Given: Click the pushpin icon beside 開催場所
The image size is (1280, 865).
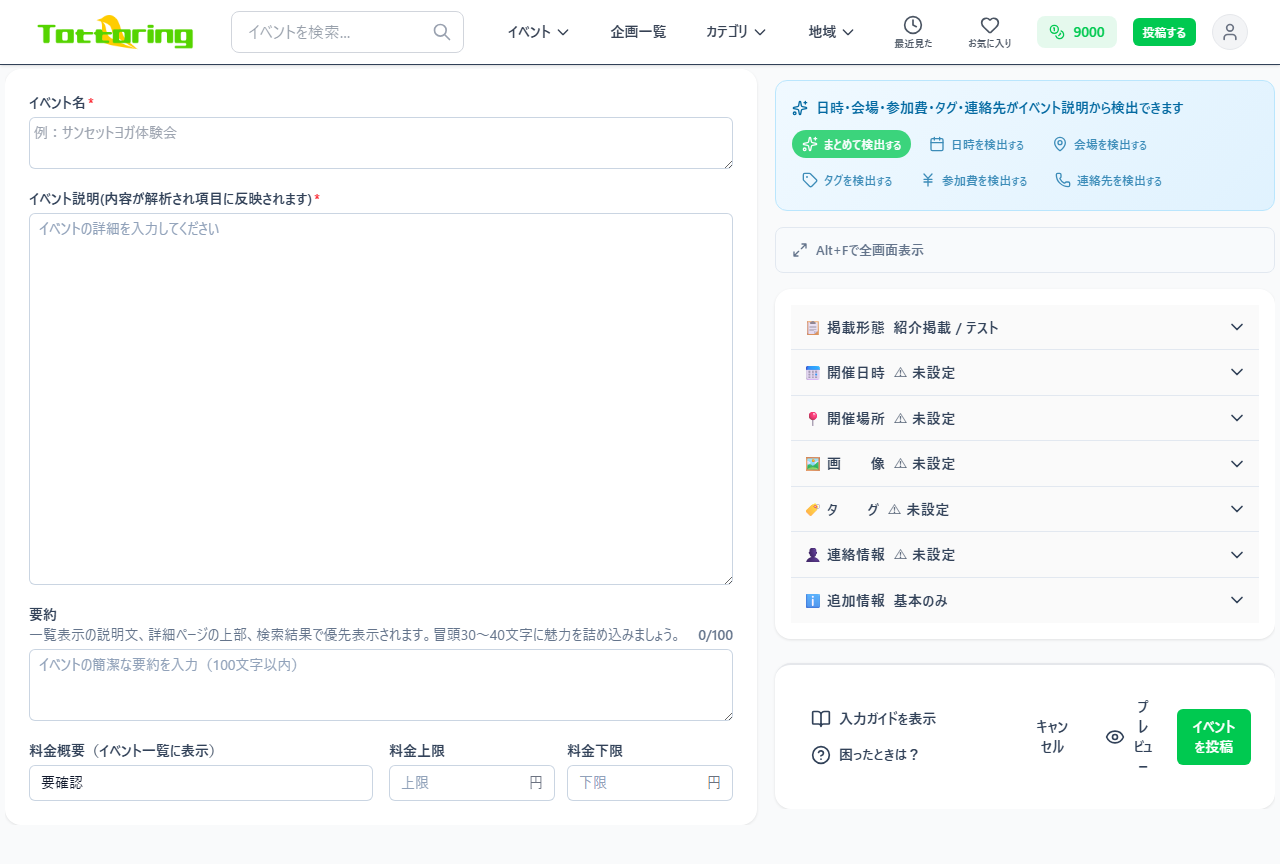Looking at the screenshot, I should [x=812, y=418].
